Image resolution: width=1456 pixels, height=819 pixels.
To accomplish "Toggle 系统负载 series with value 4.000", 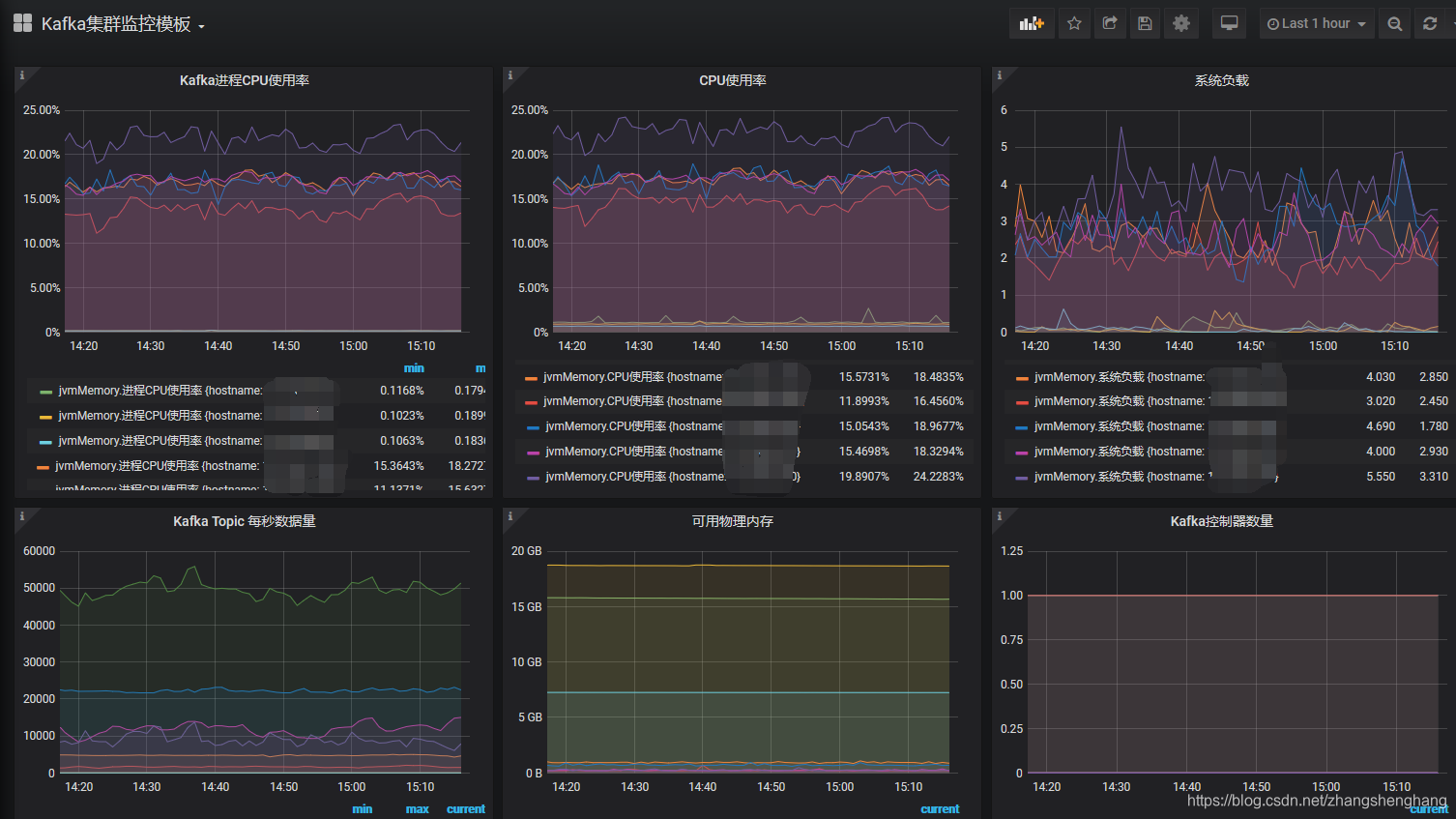I will (1120, 452).
